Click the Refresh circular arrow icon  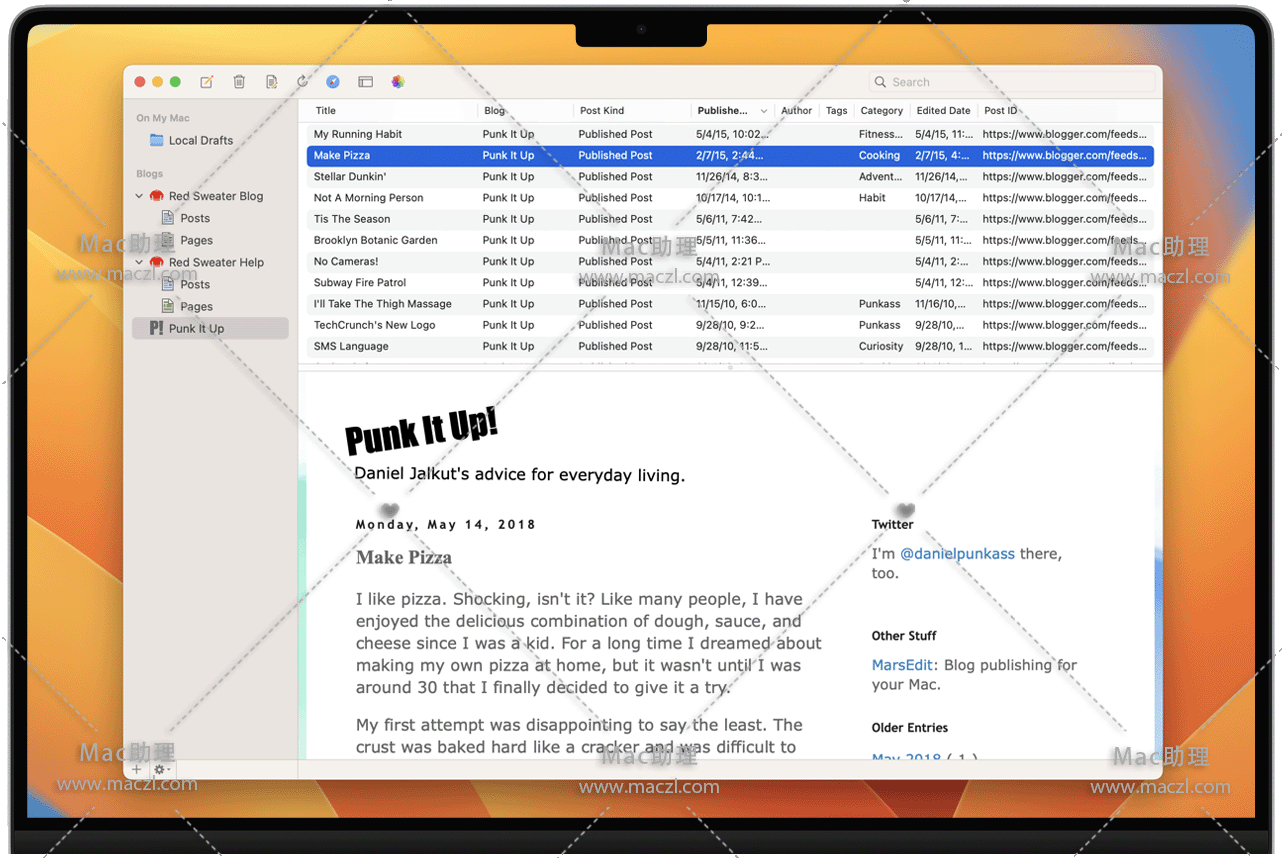pos(302,82)
